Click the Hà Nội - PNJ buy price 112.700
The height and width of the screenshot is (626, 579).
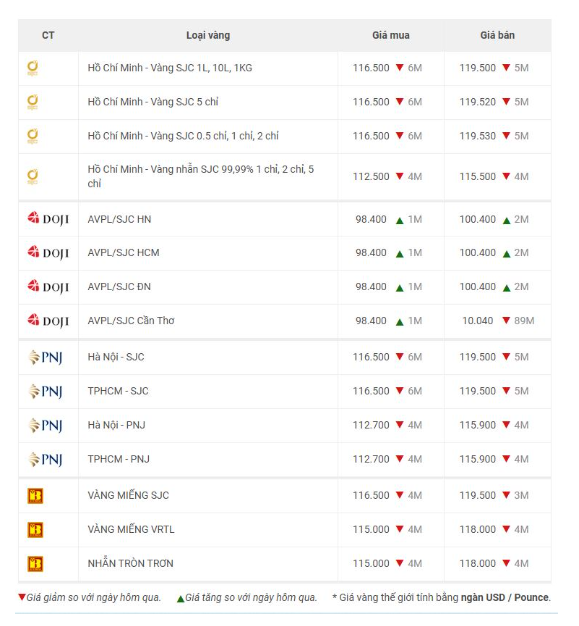[371, 425]
